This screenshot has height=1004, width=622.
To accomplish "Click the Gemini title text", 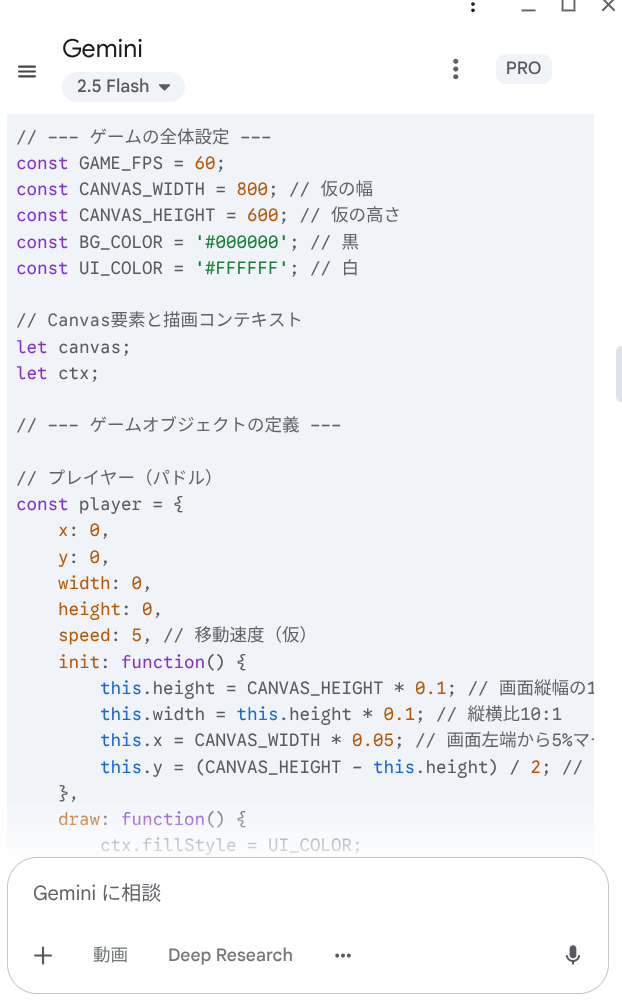I will click(102, 49).
